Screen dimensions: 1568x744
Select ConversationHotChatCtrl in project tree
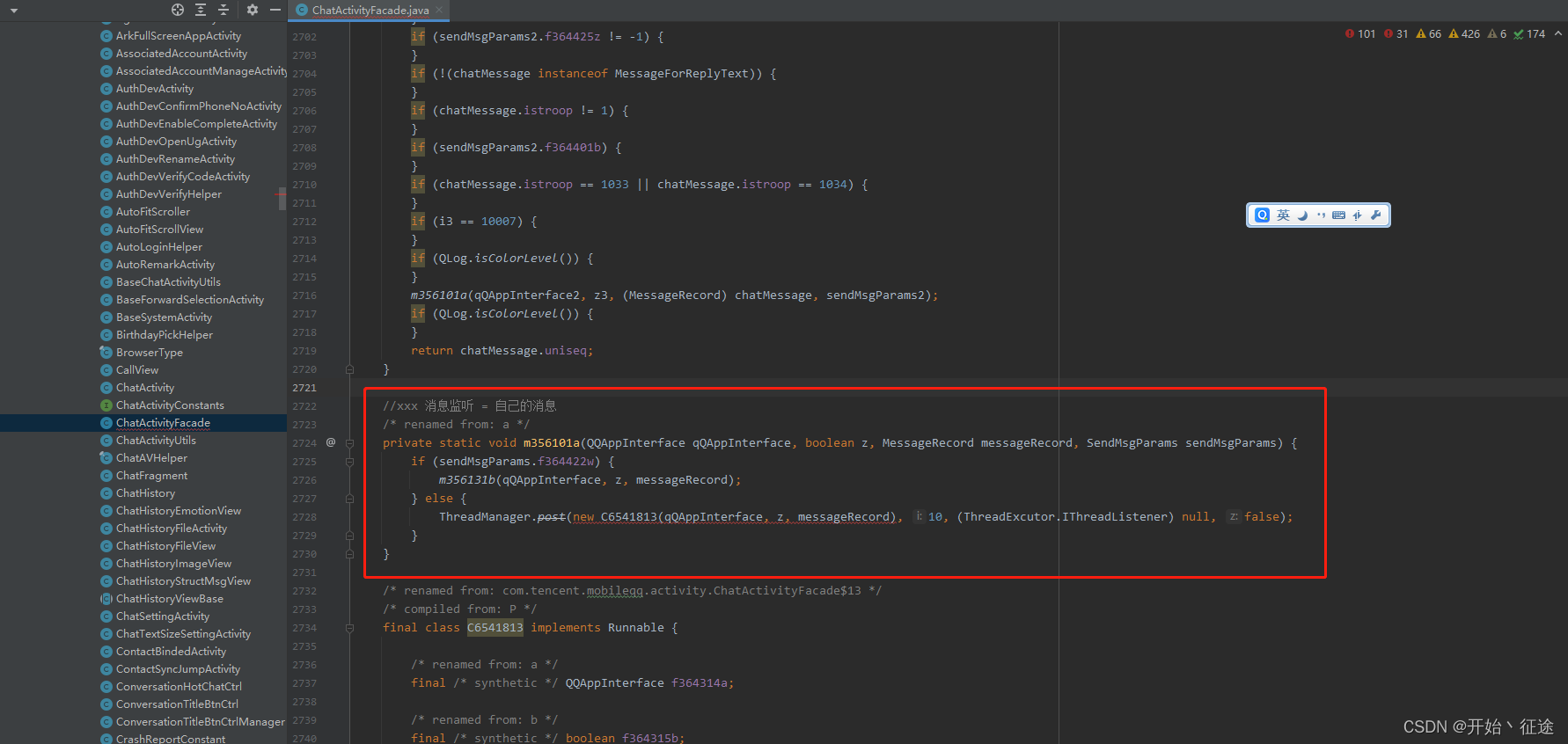point(179,687)
